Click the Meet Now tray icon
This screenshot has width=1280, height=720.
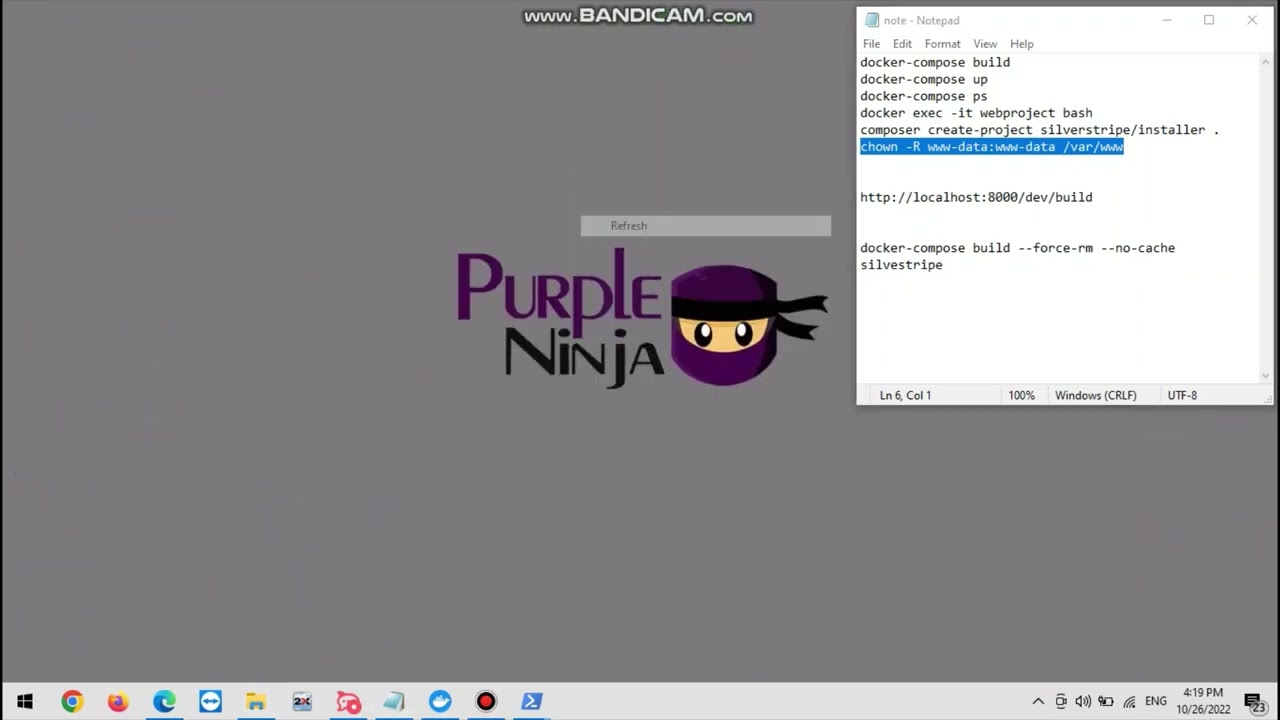pos(1061,702)
